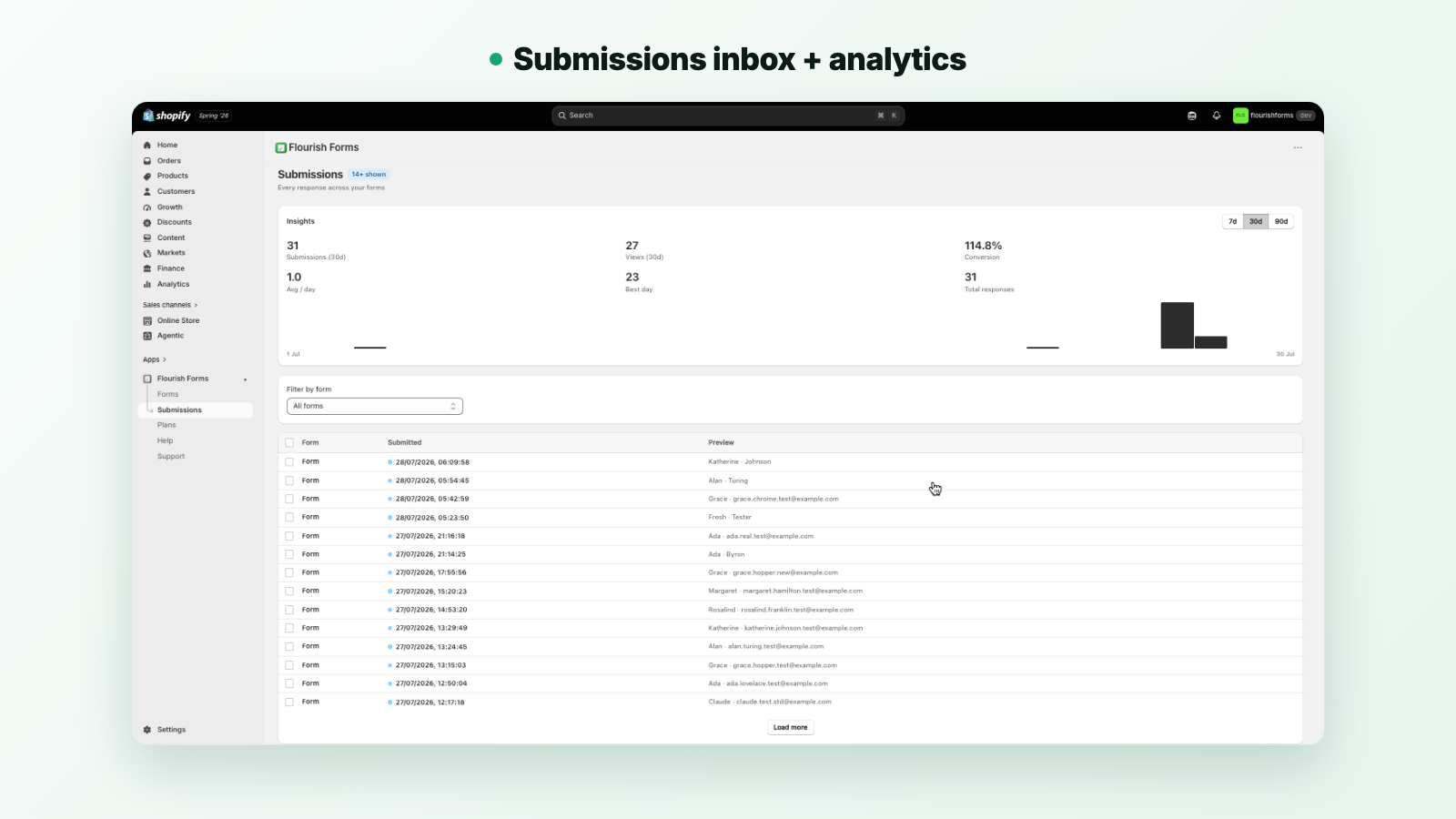Click the Discounts icon in sidebar

pos(147,222)
